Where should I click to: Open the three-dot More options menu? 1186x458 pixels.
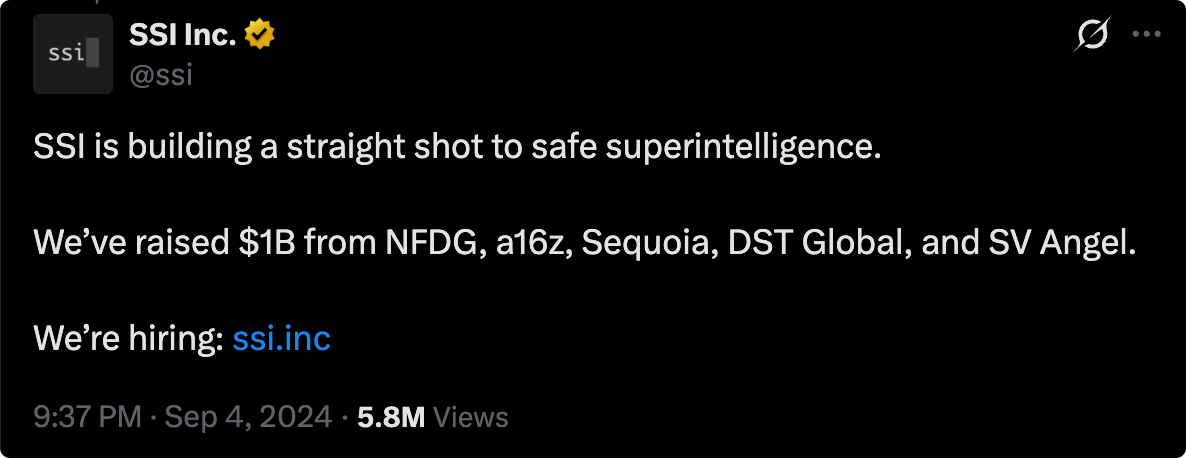[x=1146, y=35]
